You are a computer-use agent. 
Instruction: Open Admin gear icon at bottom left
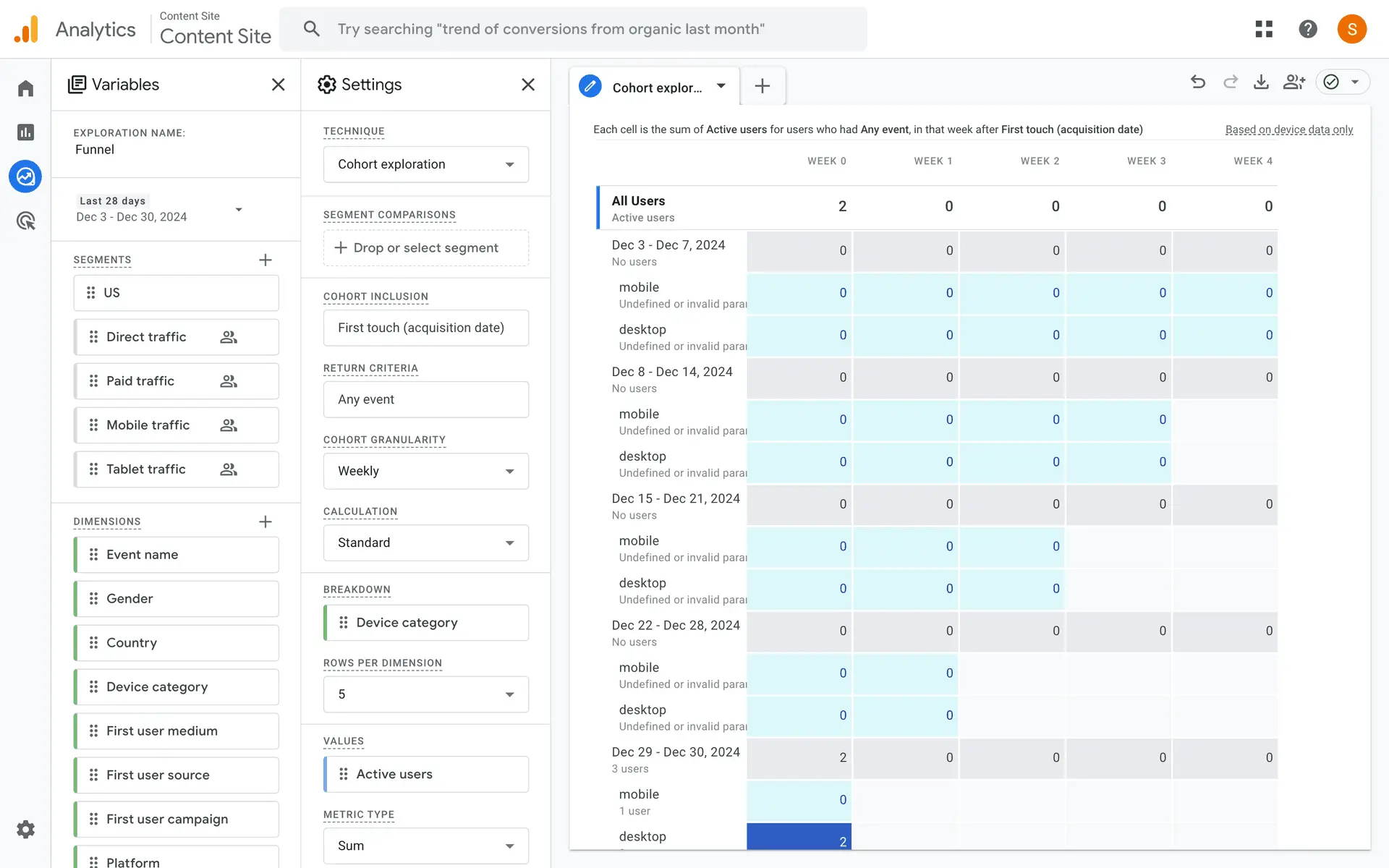(x=25, y=829)
